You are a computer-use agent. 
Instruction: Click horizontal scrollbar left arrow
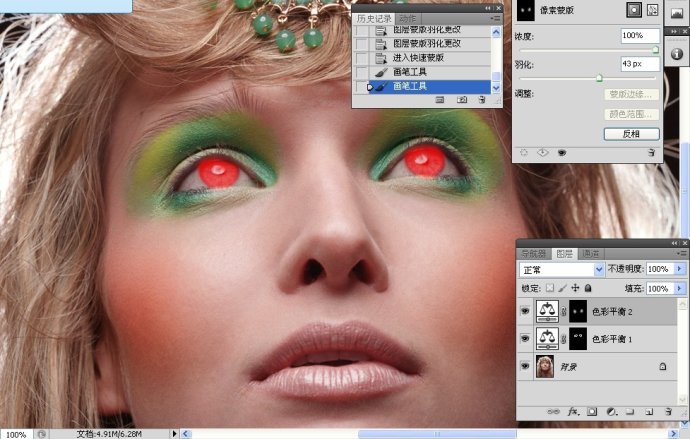[x=186, y=434]
